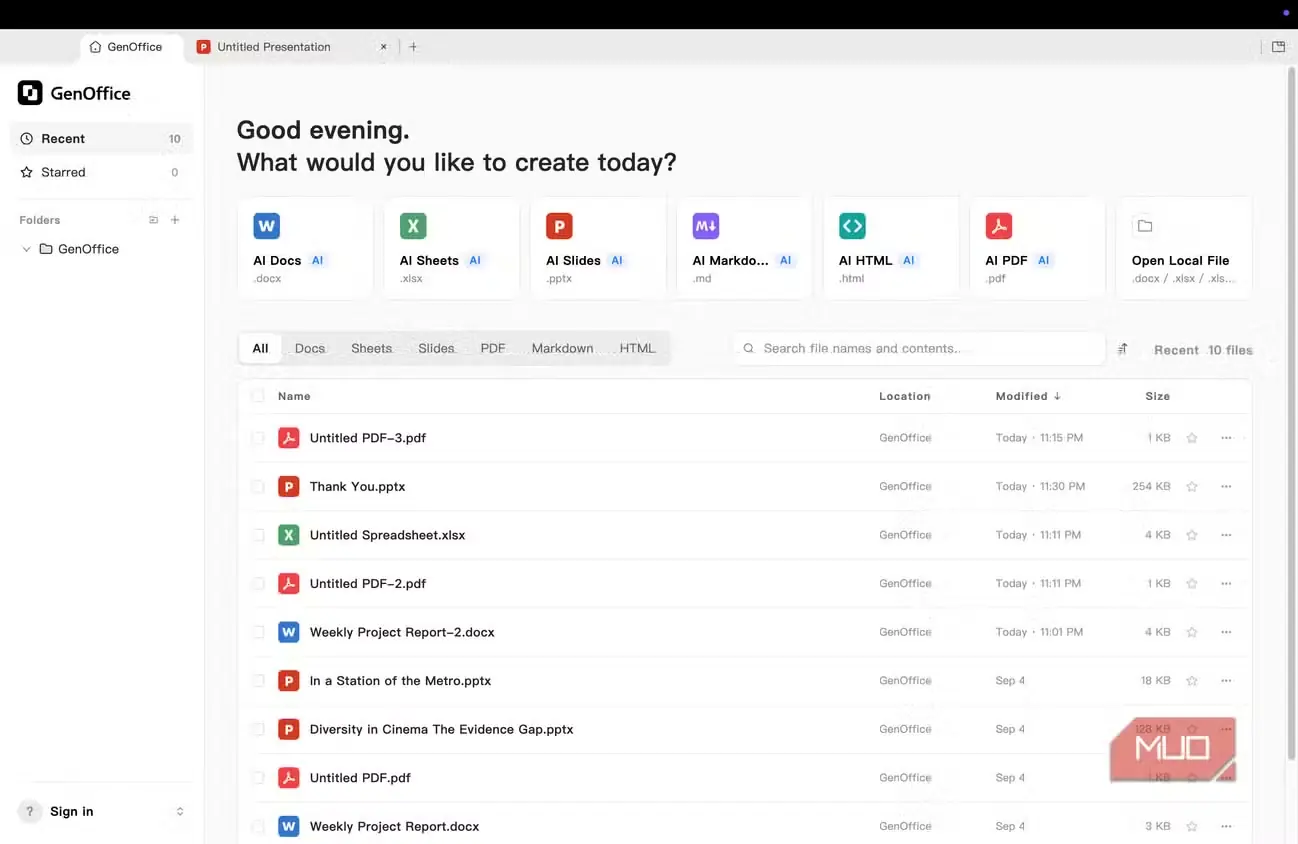Open the AI Sheets .xlsx creator card
Image resolution: width=1298 pixels, height=844 pixels.
[x=451, y=248]
